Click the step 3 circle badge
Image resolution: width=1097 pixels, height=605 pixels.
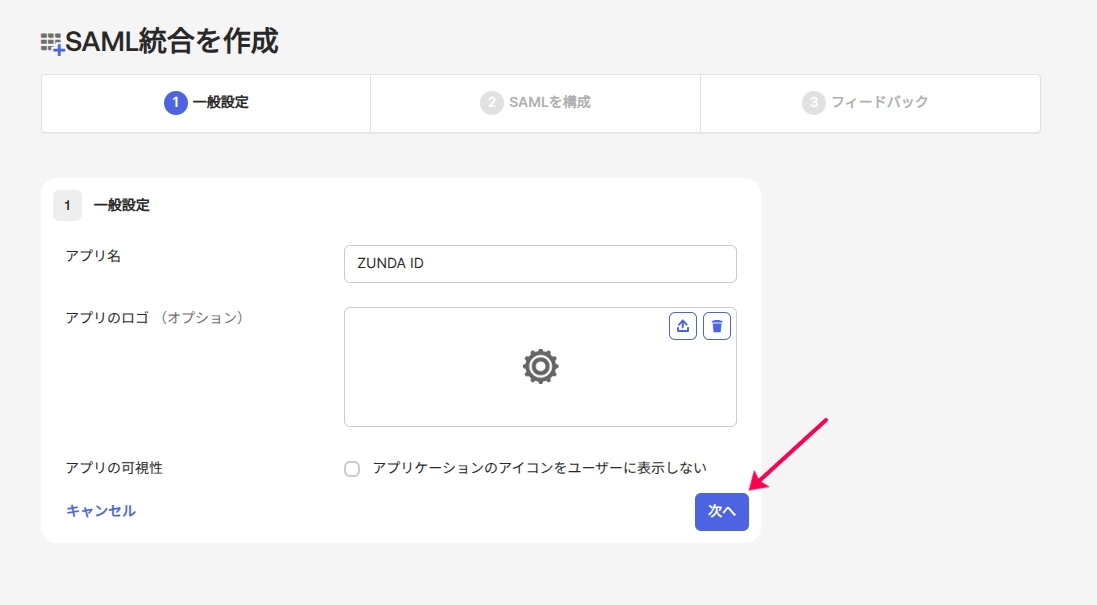814,103
